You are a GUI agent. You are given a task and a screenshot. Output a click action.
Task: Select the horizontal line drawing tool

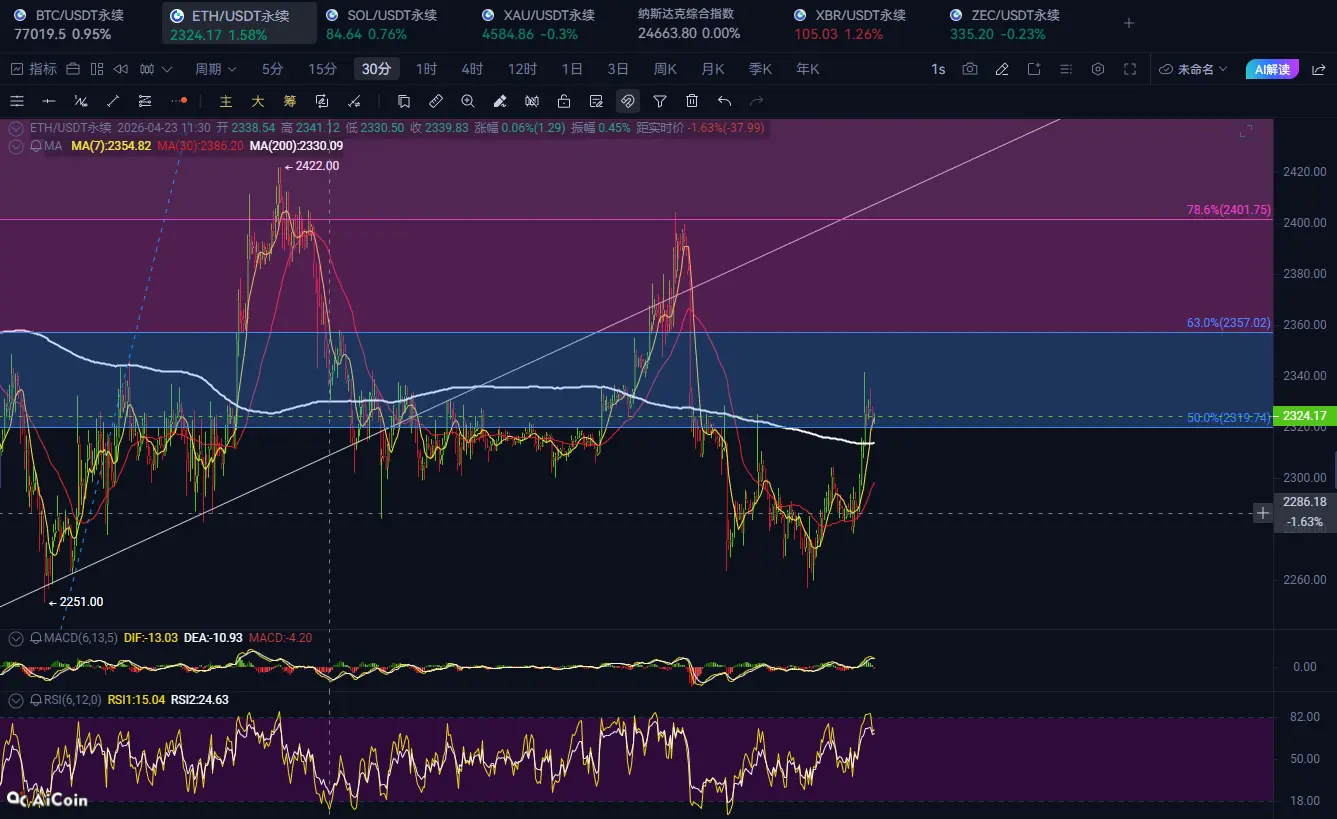coord(49,101)
